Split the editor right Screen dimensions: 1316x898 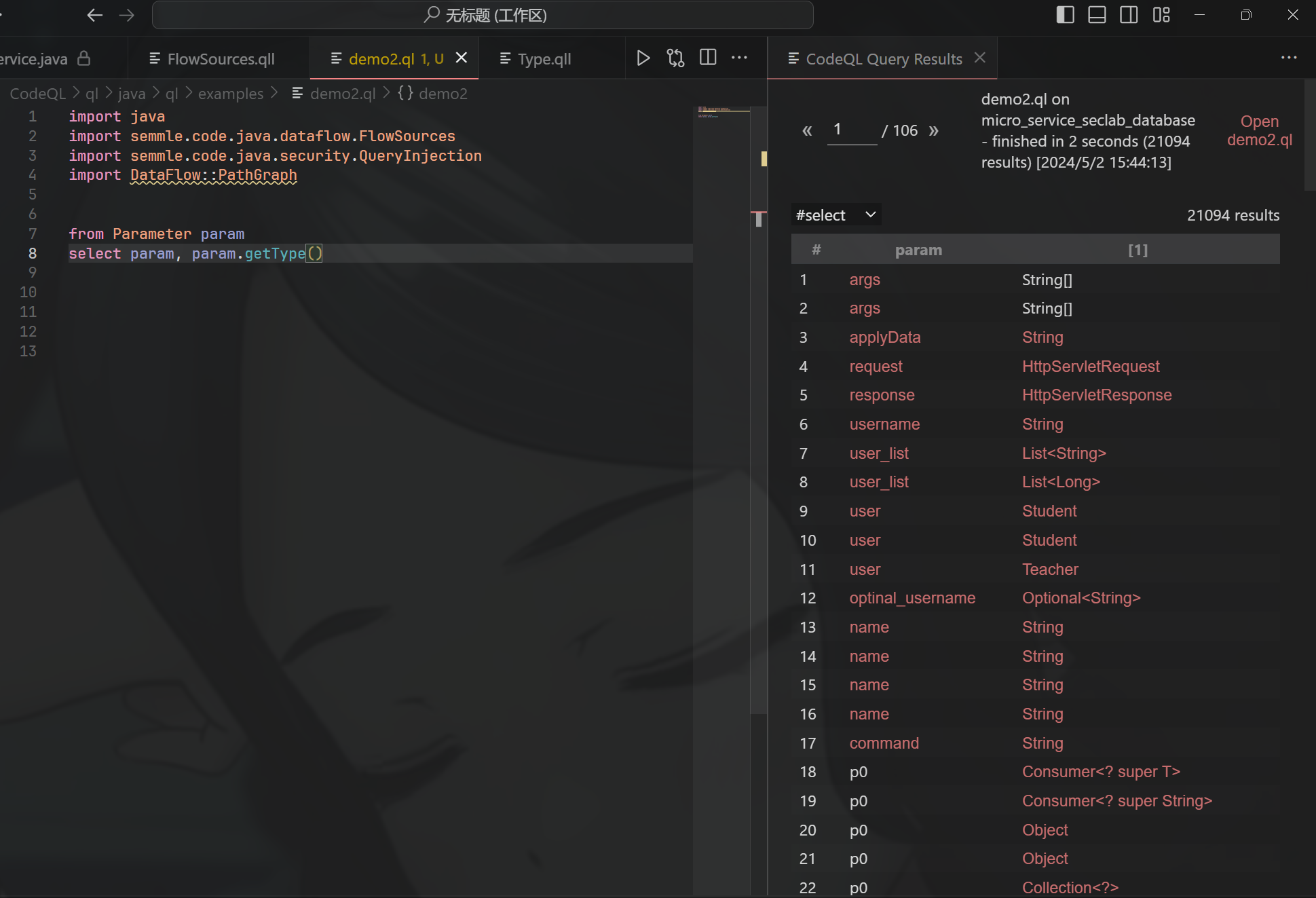click(x=708, y=58)
